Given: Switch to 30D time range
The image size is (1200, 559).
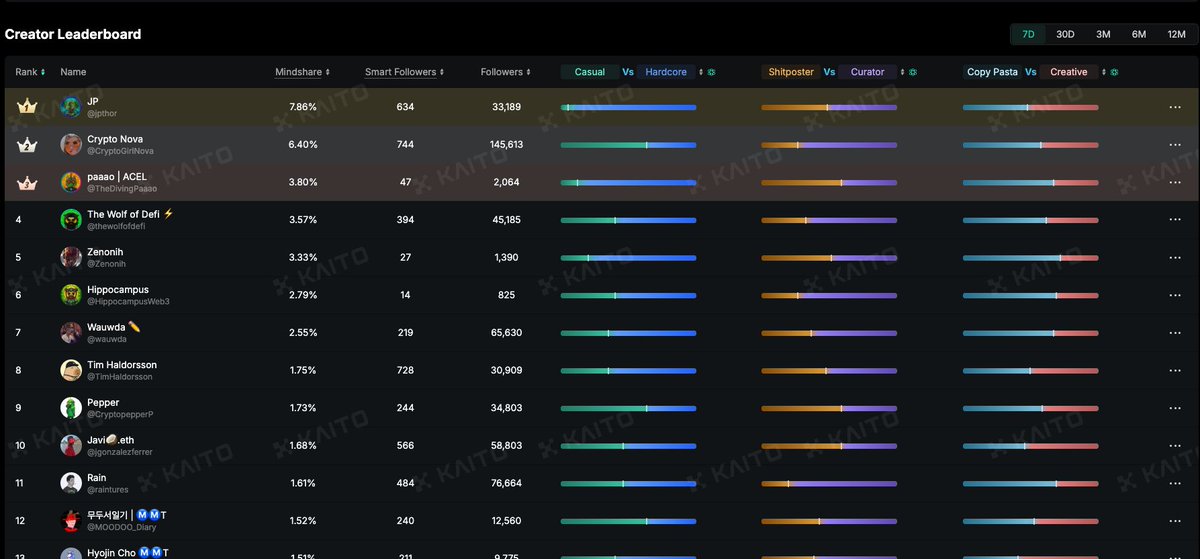Looking at the screenshot, I should coord(1065,34).
